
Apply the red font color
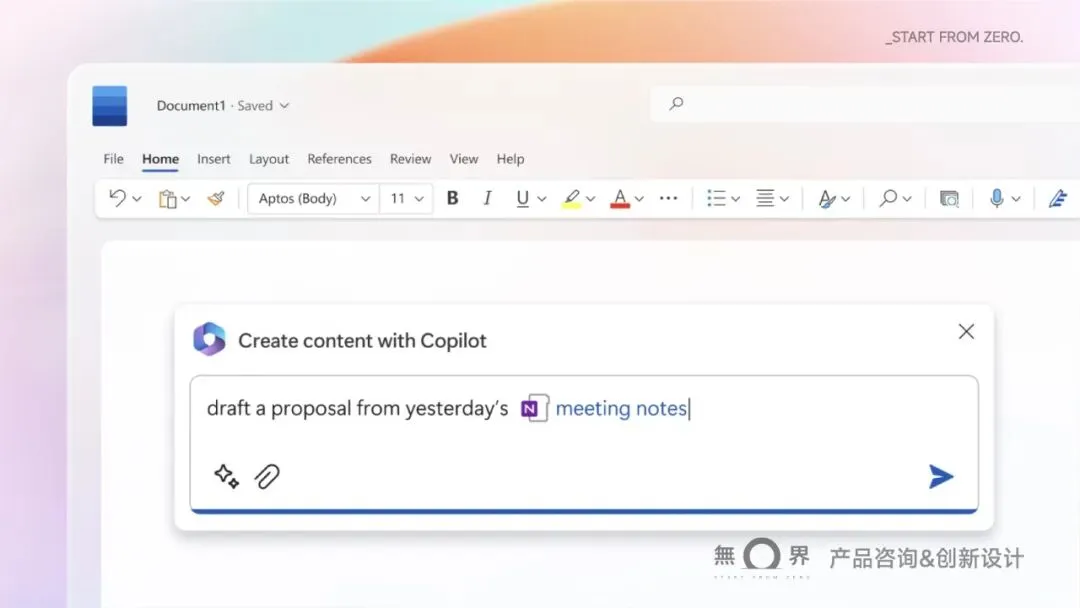click(x=620, y=198)
